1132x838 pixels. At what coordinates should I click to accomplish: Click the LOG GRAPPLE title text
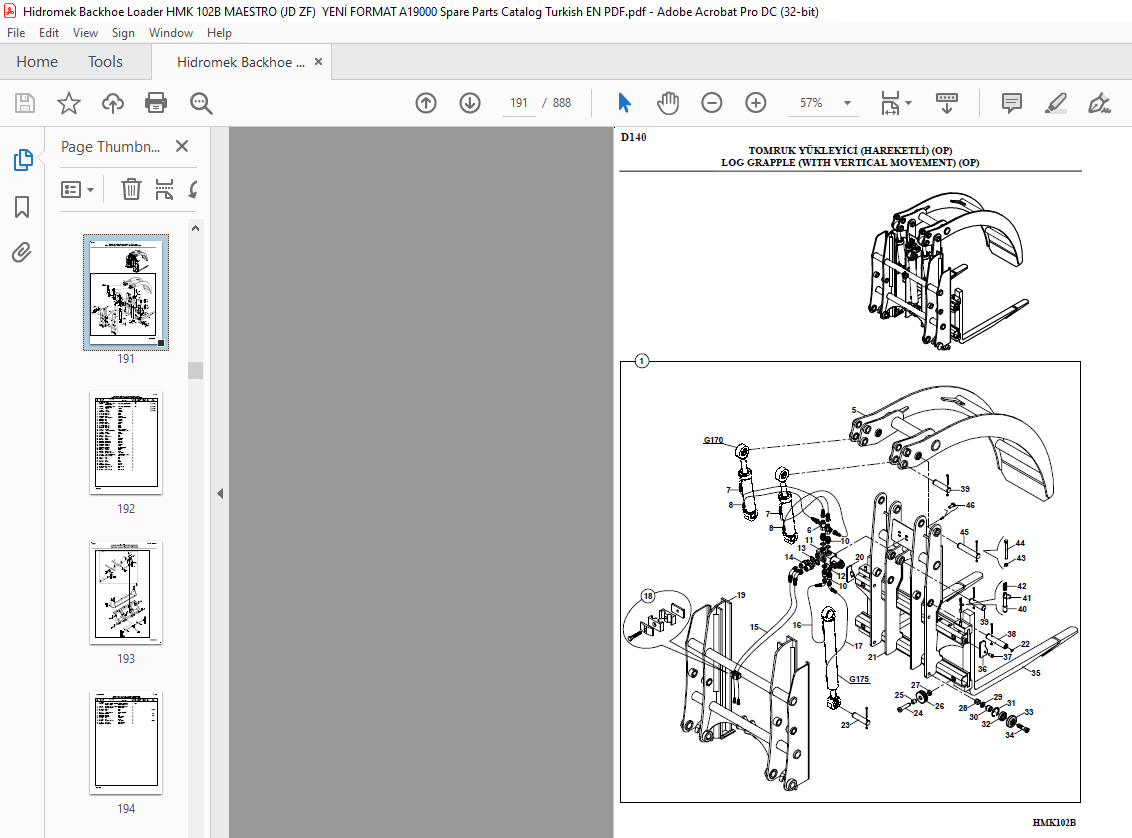[x=850, y=162]
